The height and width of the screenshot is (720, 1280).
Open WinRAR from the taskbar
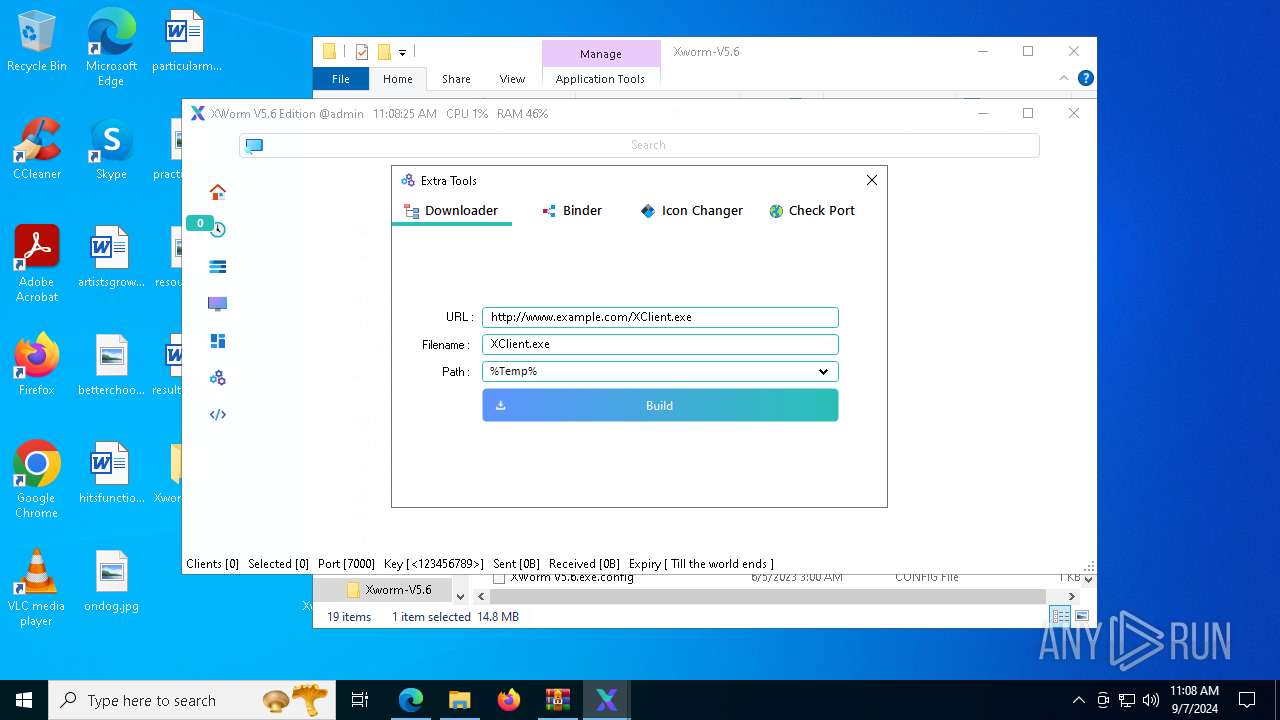[x=557, y=700]
